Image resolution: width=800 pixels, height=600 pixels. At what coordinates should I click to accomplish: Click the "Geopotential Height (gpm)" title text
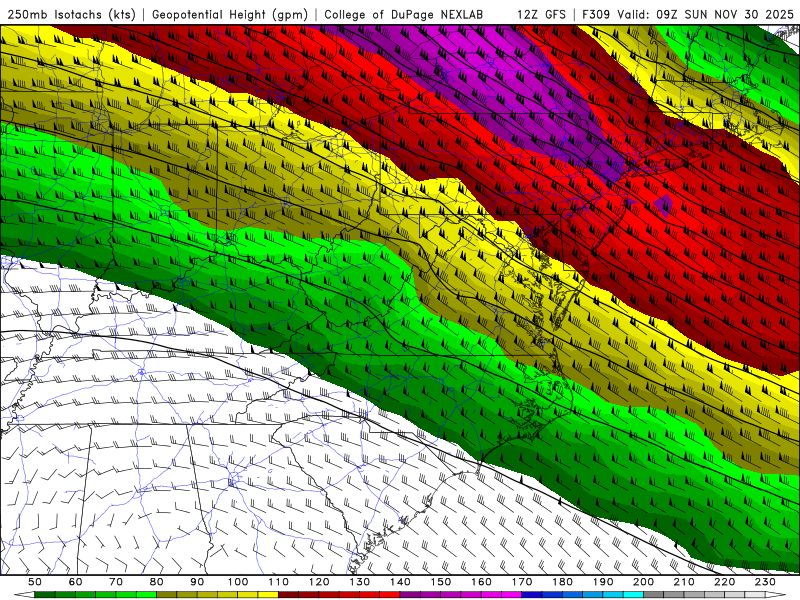[230, 14]
